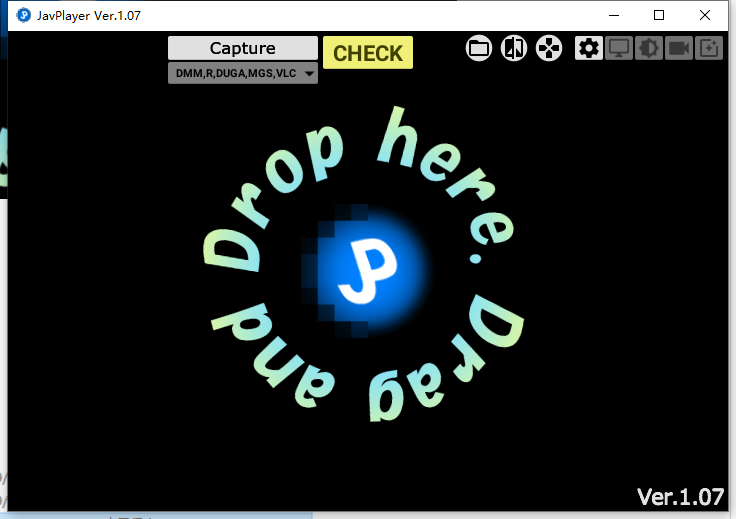Click the split-compare view icon
Screen dimensions: 736x519
click(514, 48)
